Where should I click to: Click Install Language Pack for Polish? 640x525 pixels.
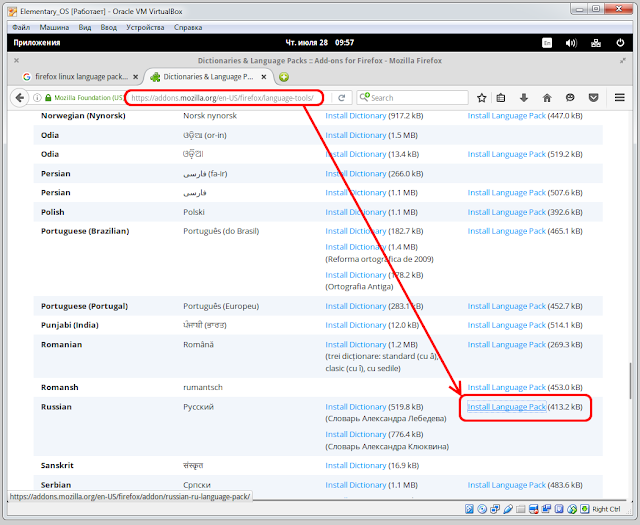pyautogui.click(x=507, y=212)
